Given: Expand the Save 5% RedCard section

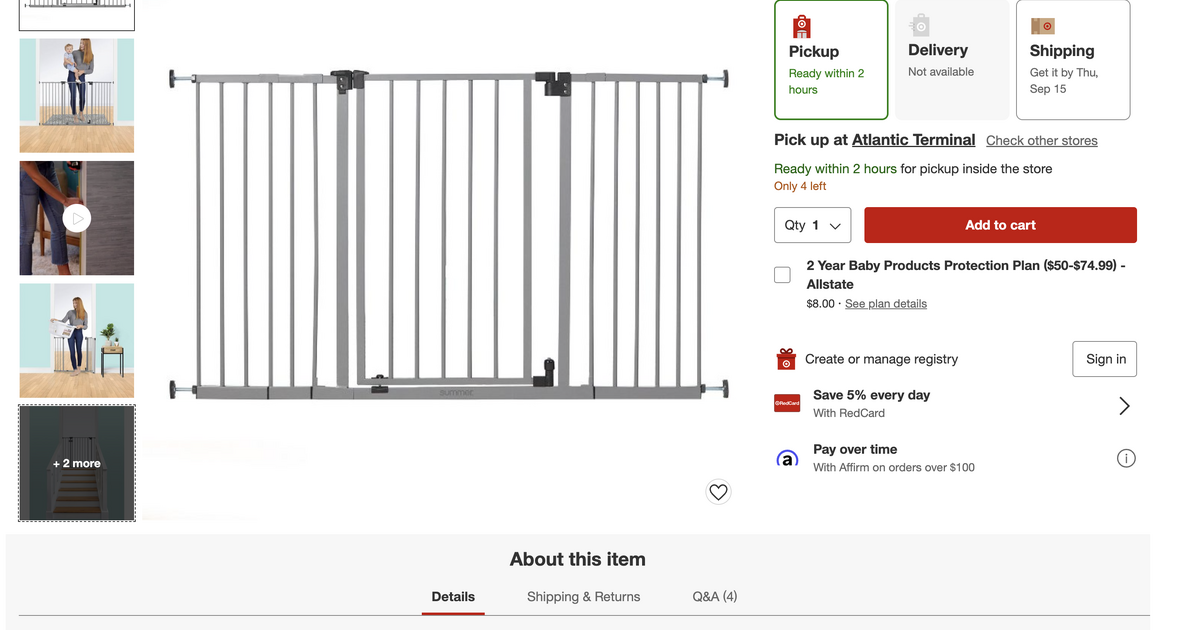Looking at the screenshot, I should point(1124,406).
